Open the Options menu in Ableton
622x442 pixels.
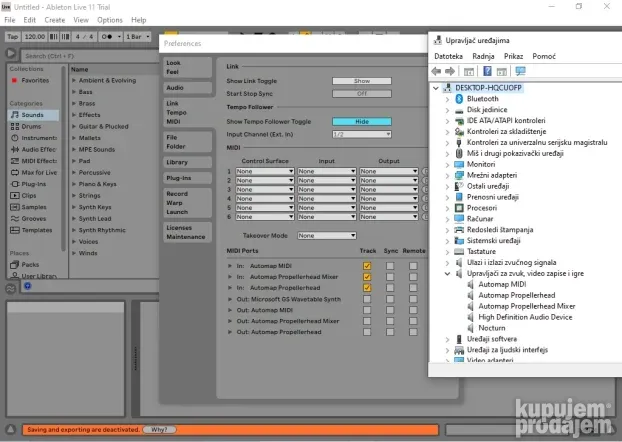tap(110, 20)
